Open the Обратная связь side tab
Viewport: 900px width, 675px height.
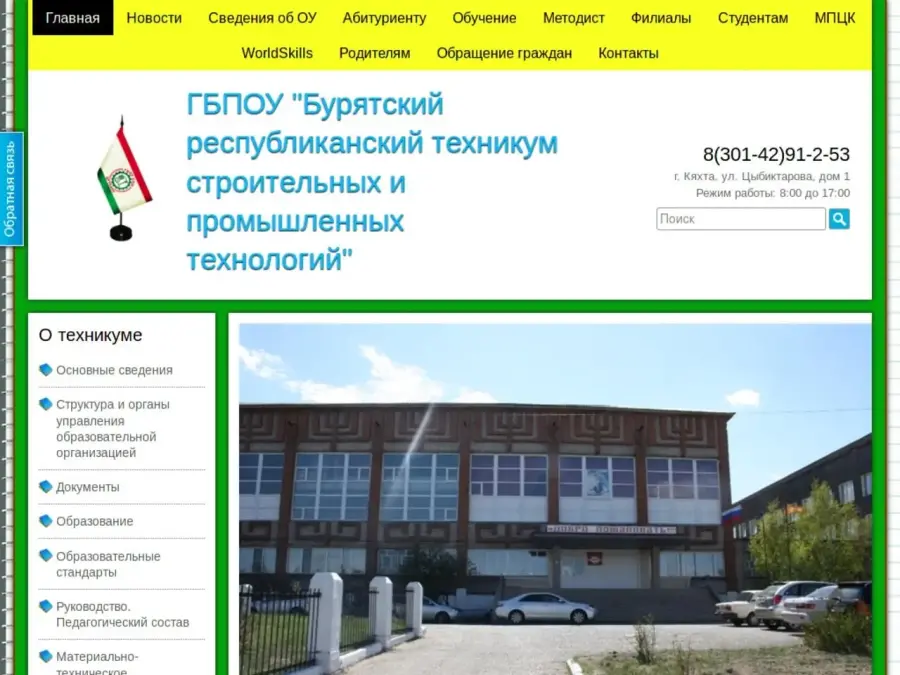tap(11, 189)
